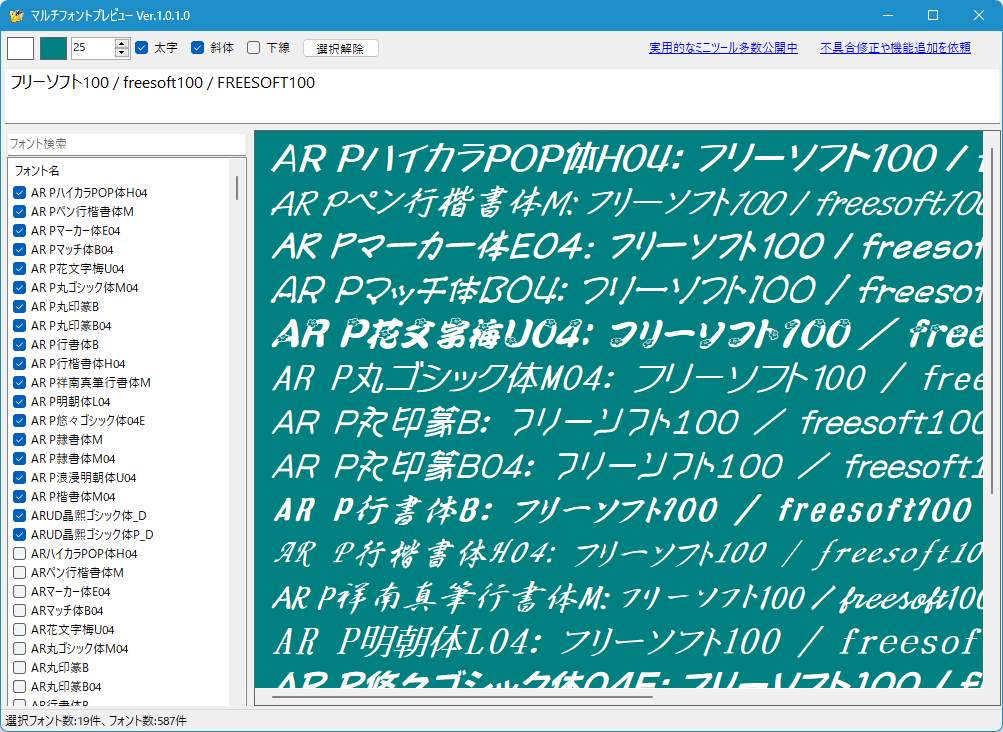Uncheck AR P隷書体M04 font

coord(20,459)
